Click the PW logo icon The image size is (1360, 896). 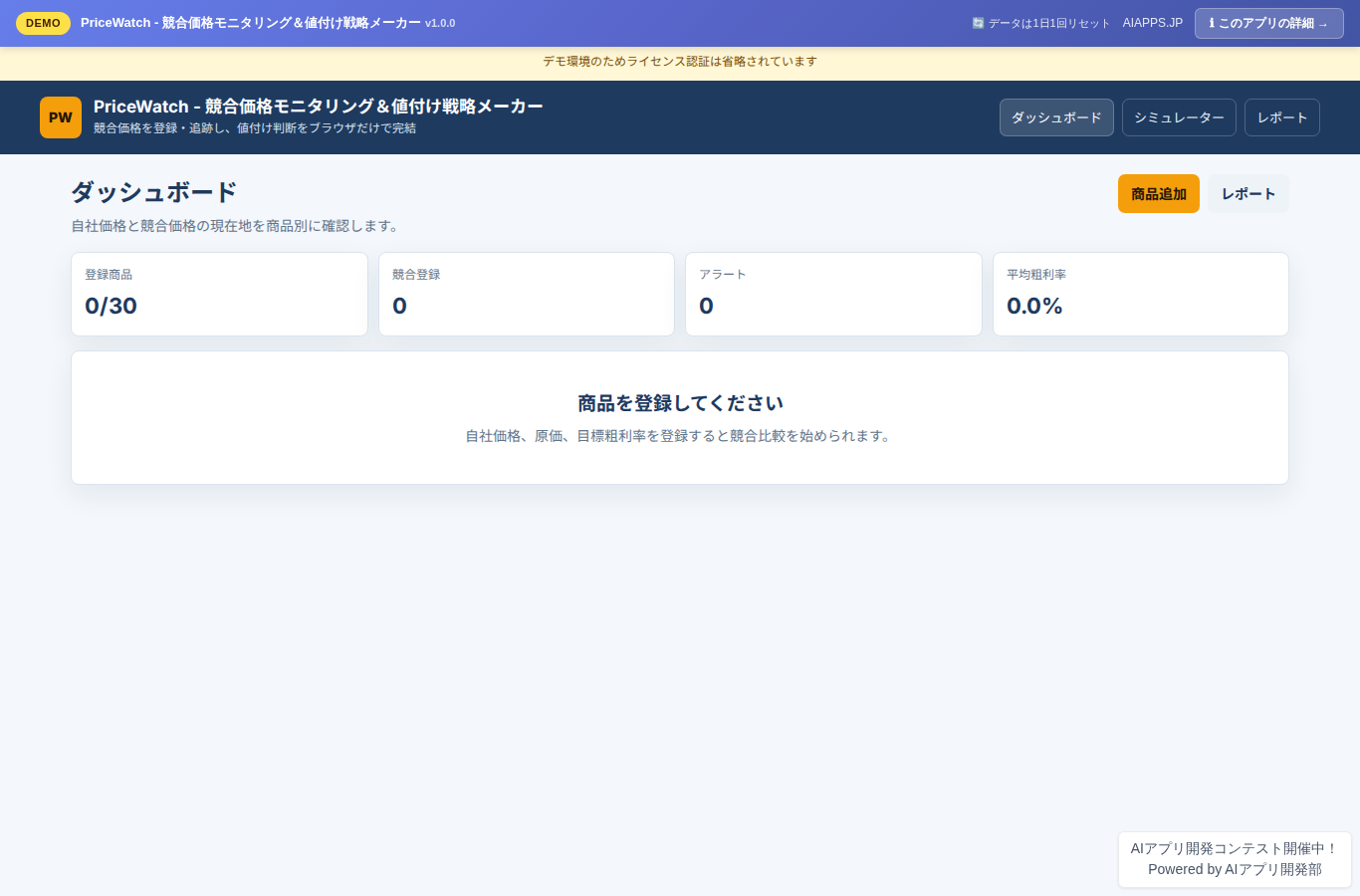(61, 117)
